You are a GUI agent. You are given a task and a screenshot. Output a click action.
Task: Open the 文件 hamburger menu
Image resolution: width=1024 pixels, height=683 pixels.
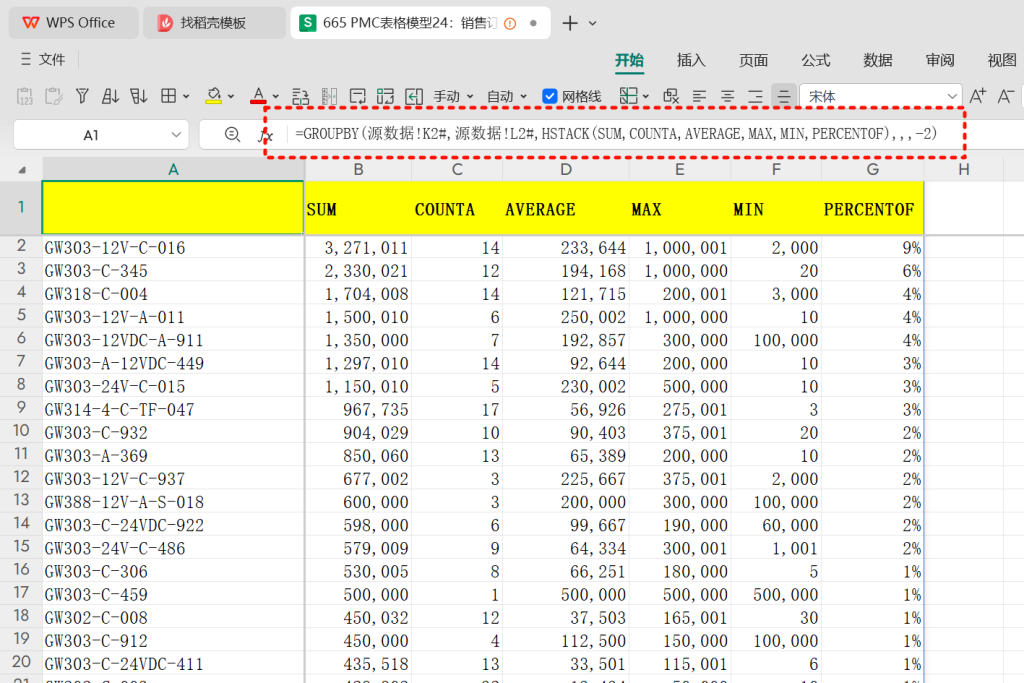[43, 59]
